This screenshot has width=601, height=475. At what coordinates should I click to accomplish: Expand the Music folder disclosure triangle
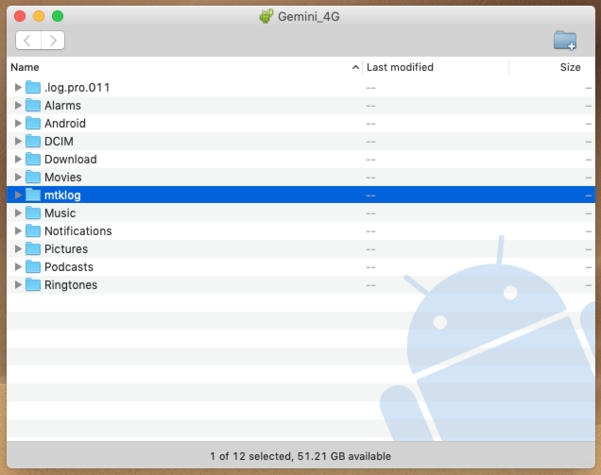[18, 213]
